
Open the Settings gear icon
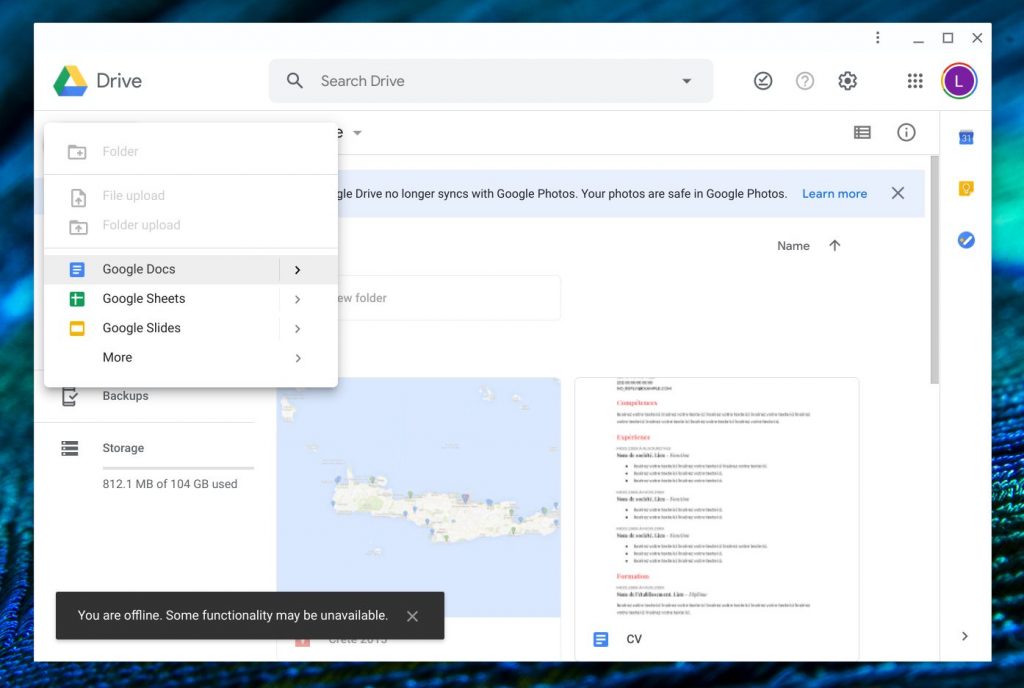pyautogui.click(x=848, y=81)
